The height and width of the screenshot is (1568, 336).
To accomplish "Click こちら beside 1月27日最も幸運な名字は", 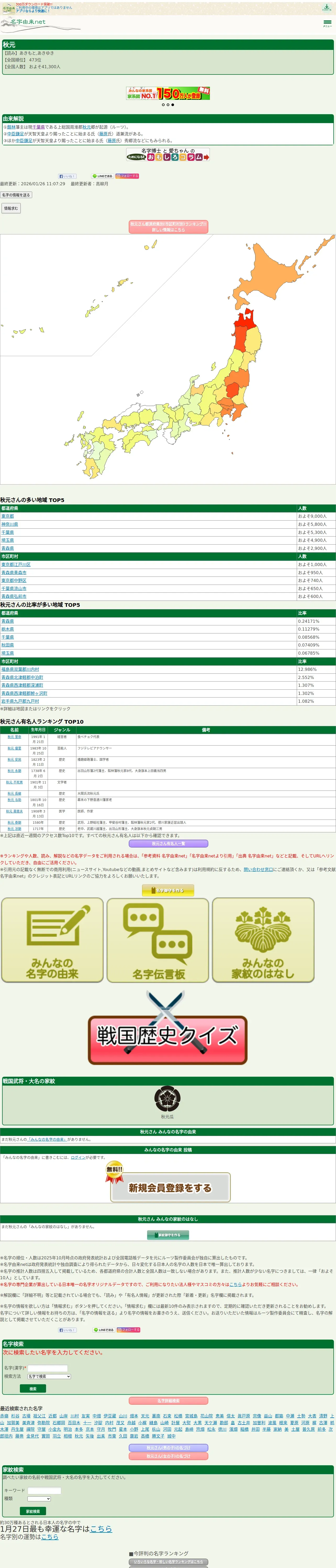I will [x=101, y=1529].
